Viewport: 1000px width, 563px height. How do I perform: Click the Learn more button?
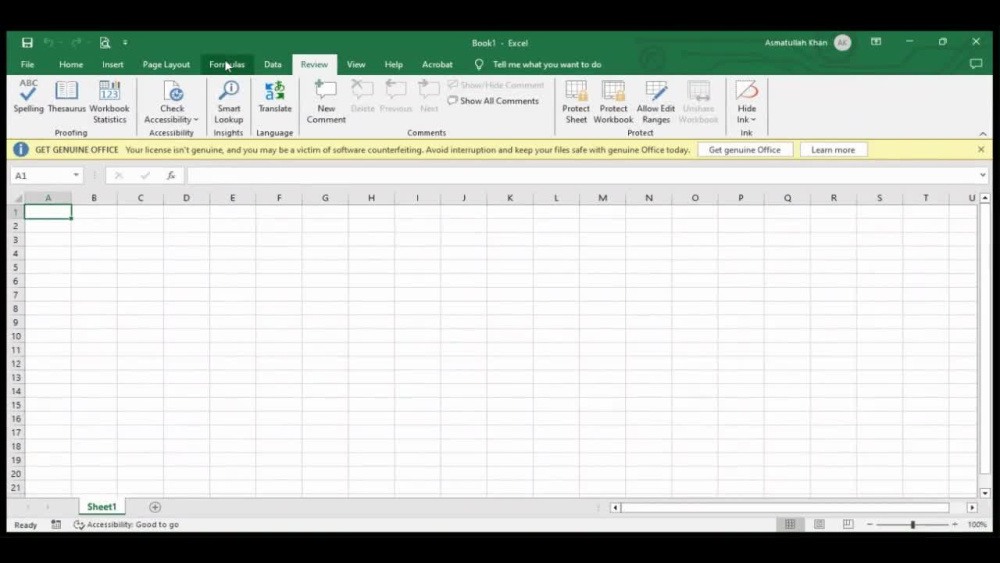pos(833,150)
